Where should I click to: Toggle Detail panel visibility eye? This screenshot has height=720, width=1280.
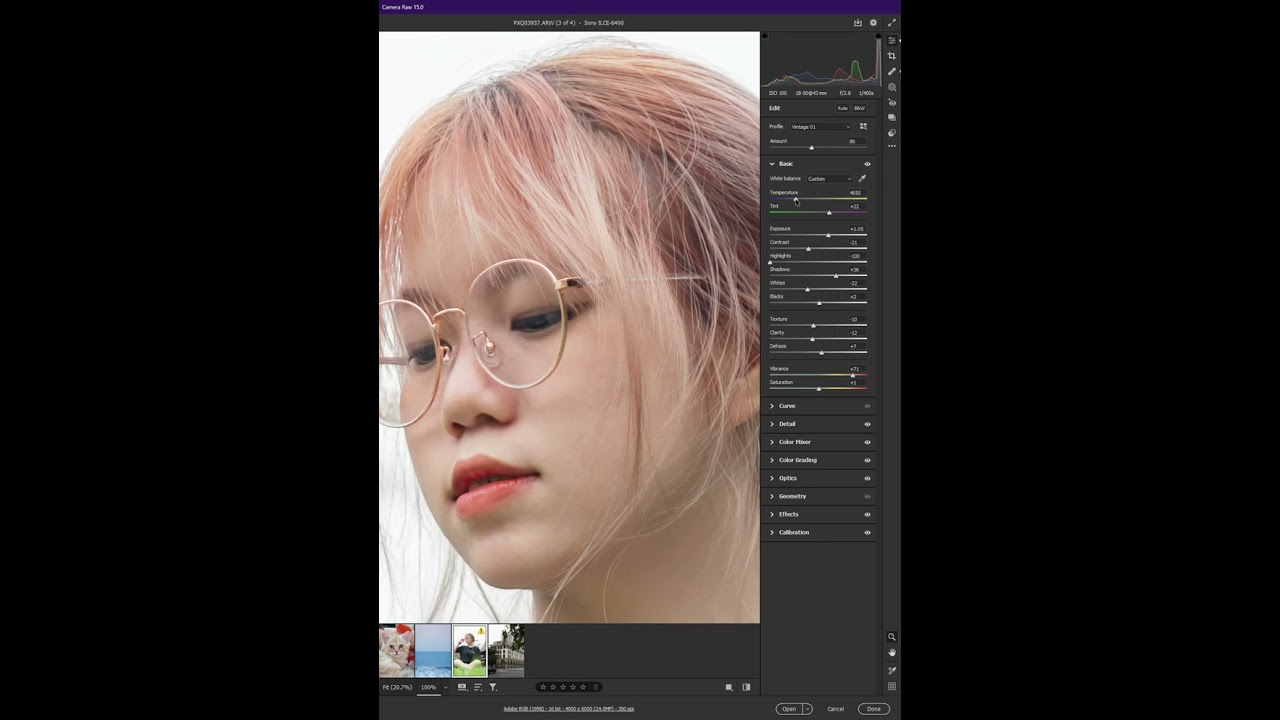point(867,424)
